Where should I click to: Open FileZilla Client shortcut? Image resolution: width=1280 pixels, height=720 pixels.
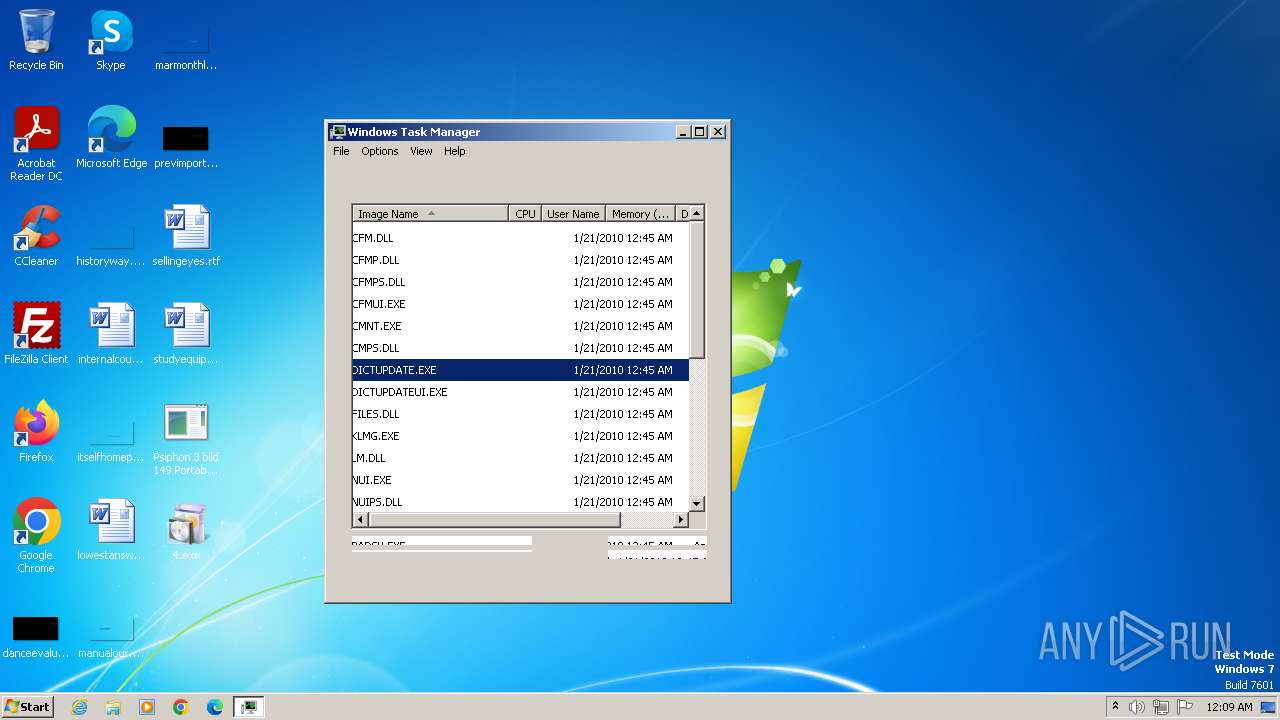coord(36,334)
